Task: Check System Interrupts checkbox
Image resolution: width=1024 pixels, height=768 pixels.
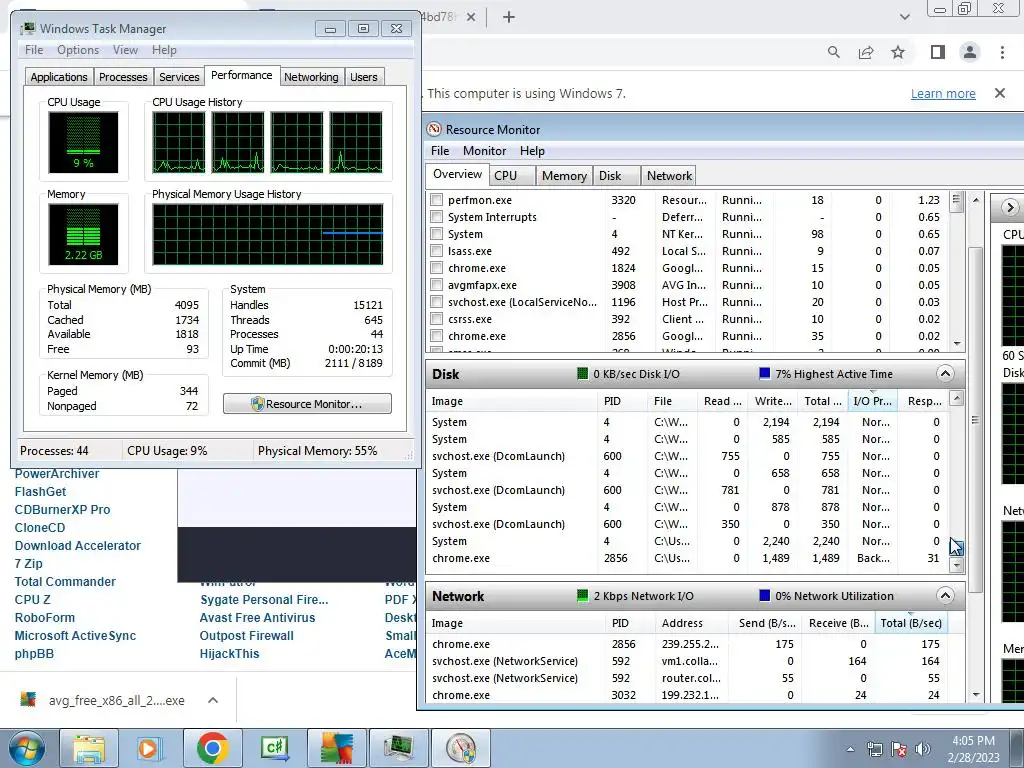Action: pos(436,217)
